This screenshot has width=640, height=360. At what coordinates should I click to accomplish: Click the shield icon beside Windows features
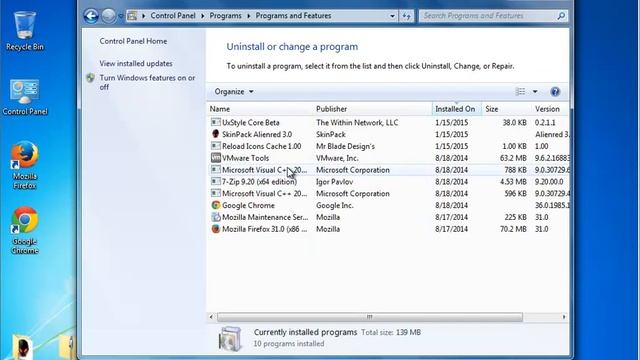[x=91, y=78]
